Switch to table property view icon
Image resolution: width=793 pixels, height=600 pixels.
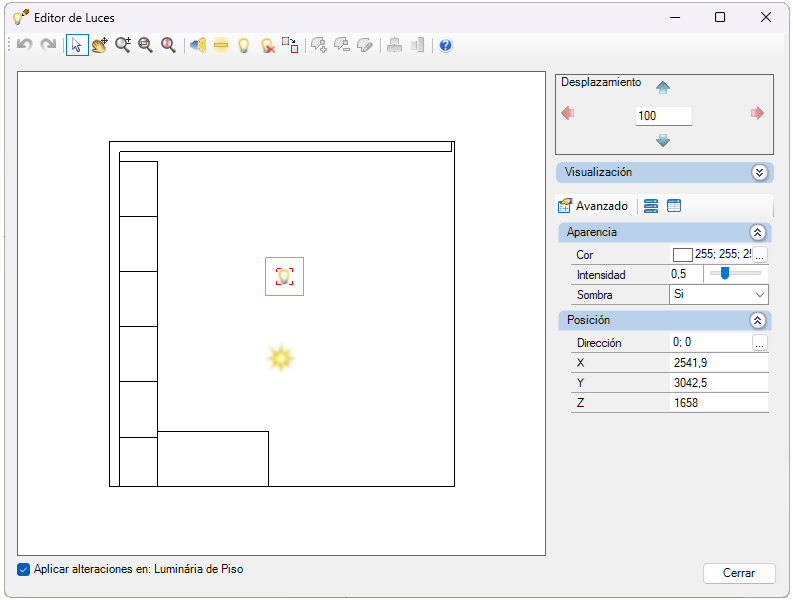tap(674, 206)
